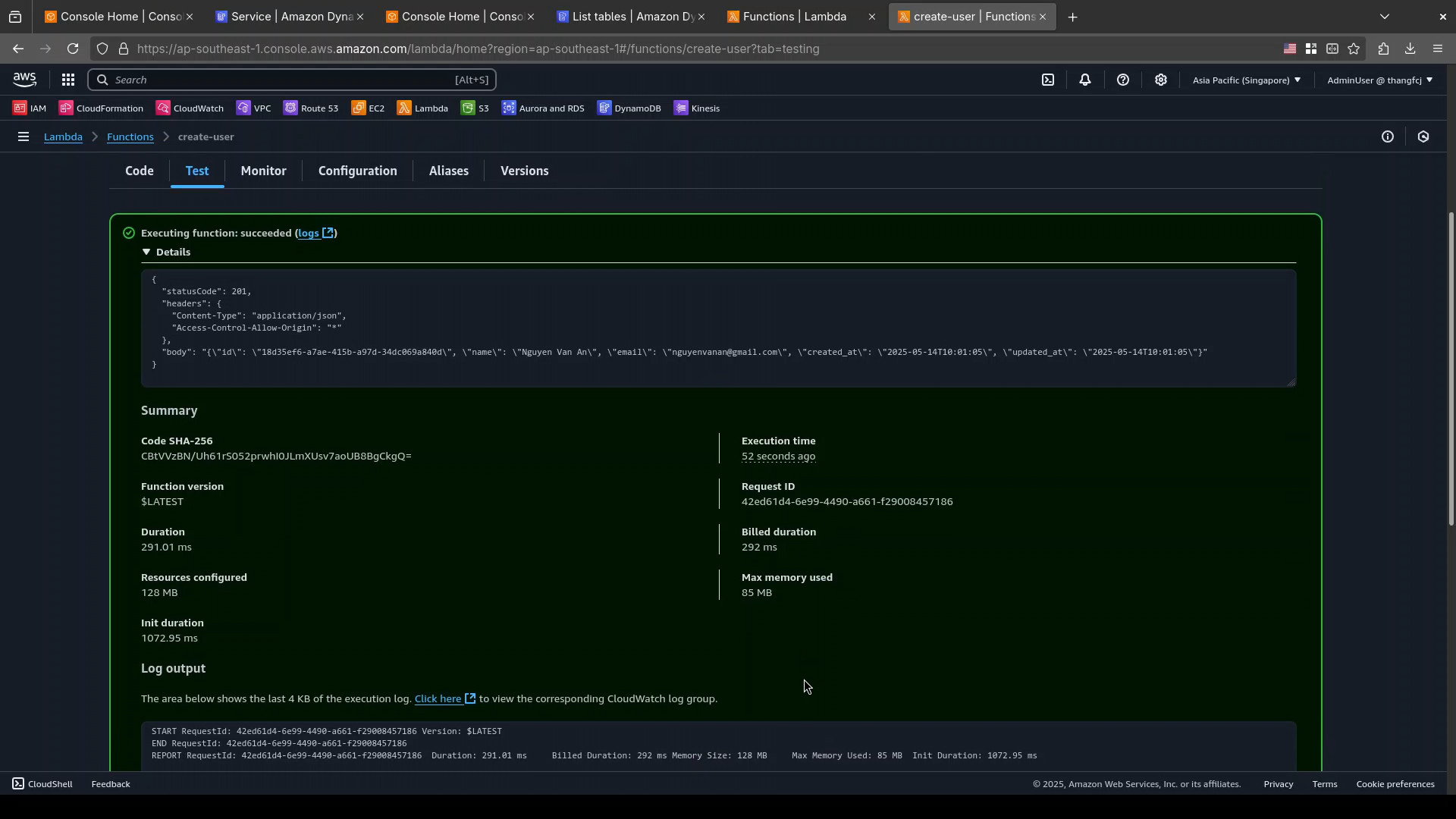Bookmark this page with star icon
Screen dimensions: 1456x819
1354,49
